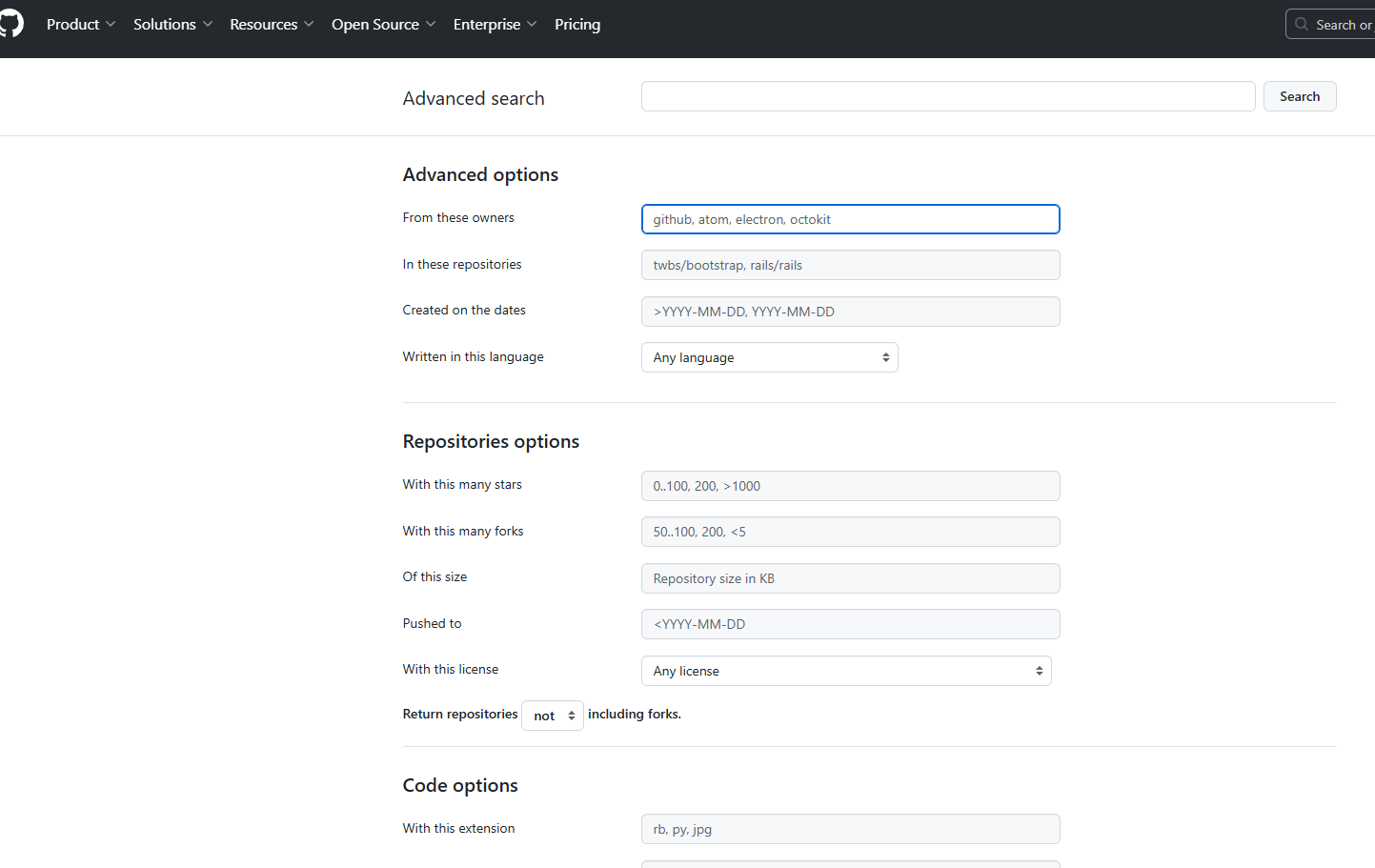Expand the Open Source menu

(x=383, y=25)
